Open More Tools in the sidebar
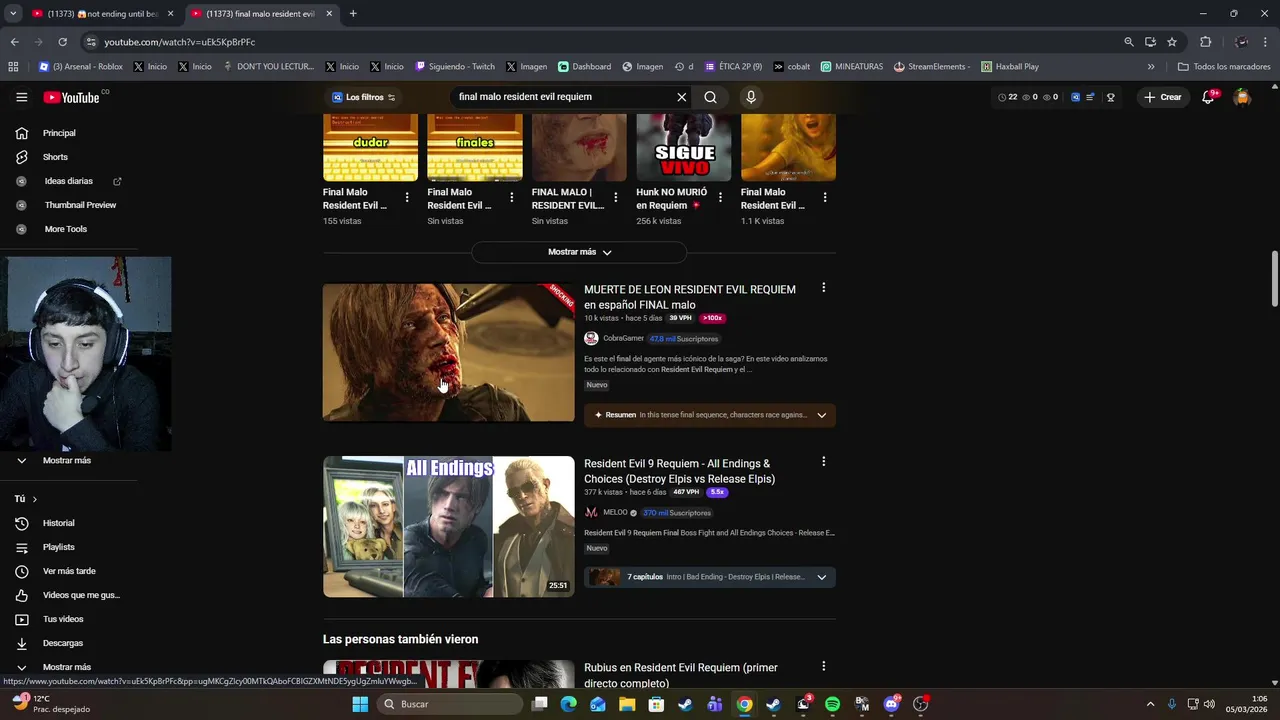Image resolution: width=1280 pixels, height=720 pixels. [x=65, y=229]
